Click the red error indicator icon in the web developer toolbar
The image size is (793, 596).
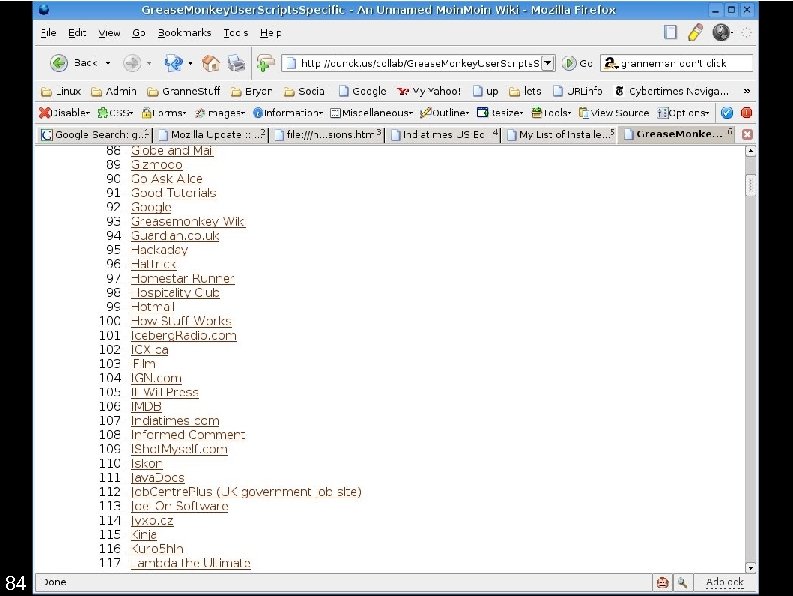746,113
